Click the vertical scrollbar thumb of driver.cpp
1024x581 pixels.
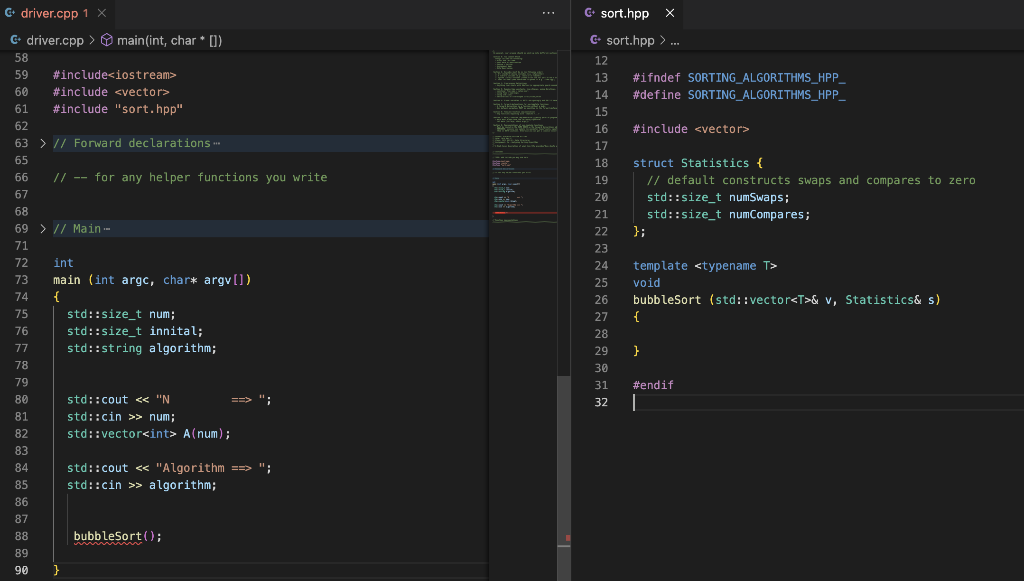pyautogui.click(x=564, y=478)
